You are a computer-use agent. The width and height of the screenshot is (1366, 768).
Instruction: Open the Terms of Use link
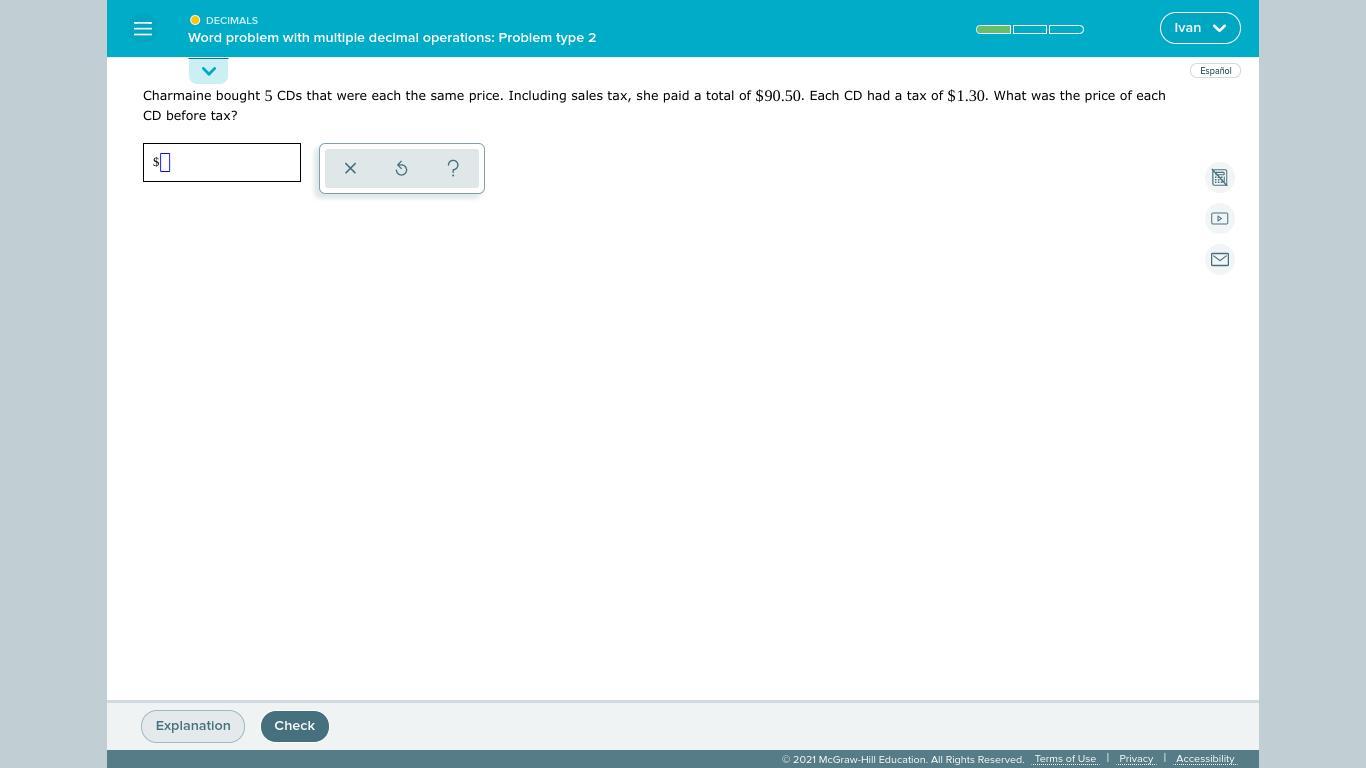1065,759
